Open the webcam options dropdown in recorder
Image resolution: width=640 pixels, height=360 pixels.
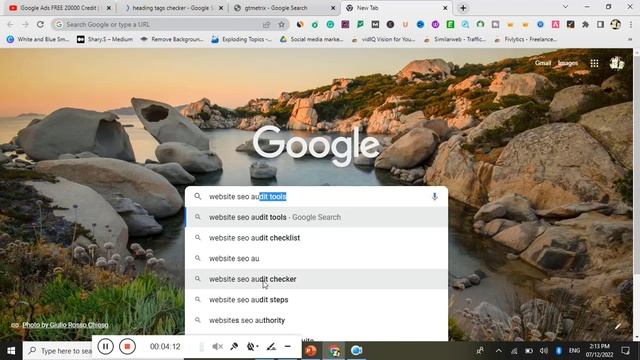252,347
